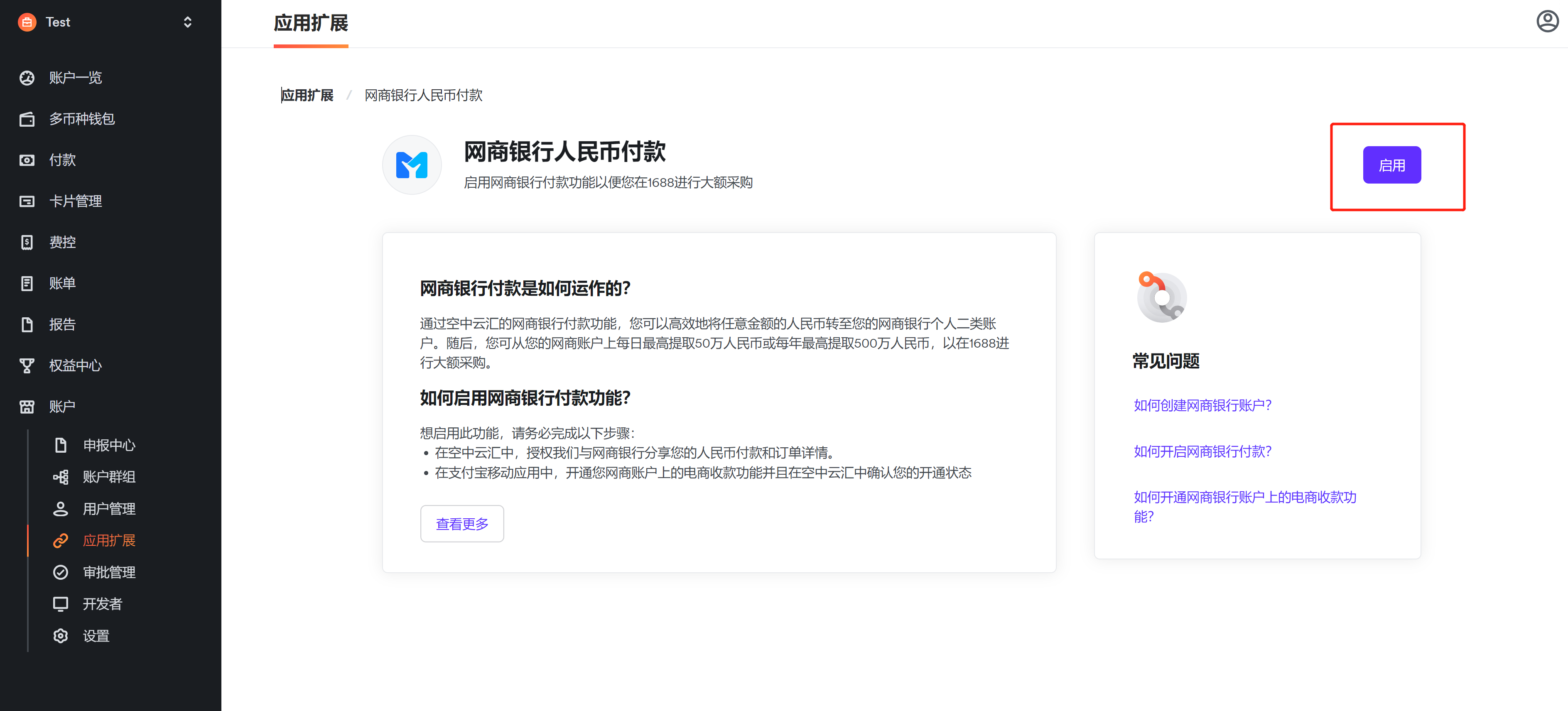Screen dimensions: 1568x711
Task: Click the 查看更多 button
Action: pos(461,524)
